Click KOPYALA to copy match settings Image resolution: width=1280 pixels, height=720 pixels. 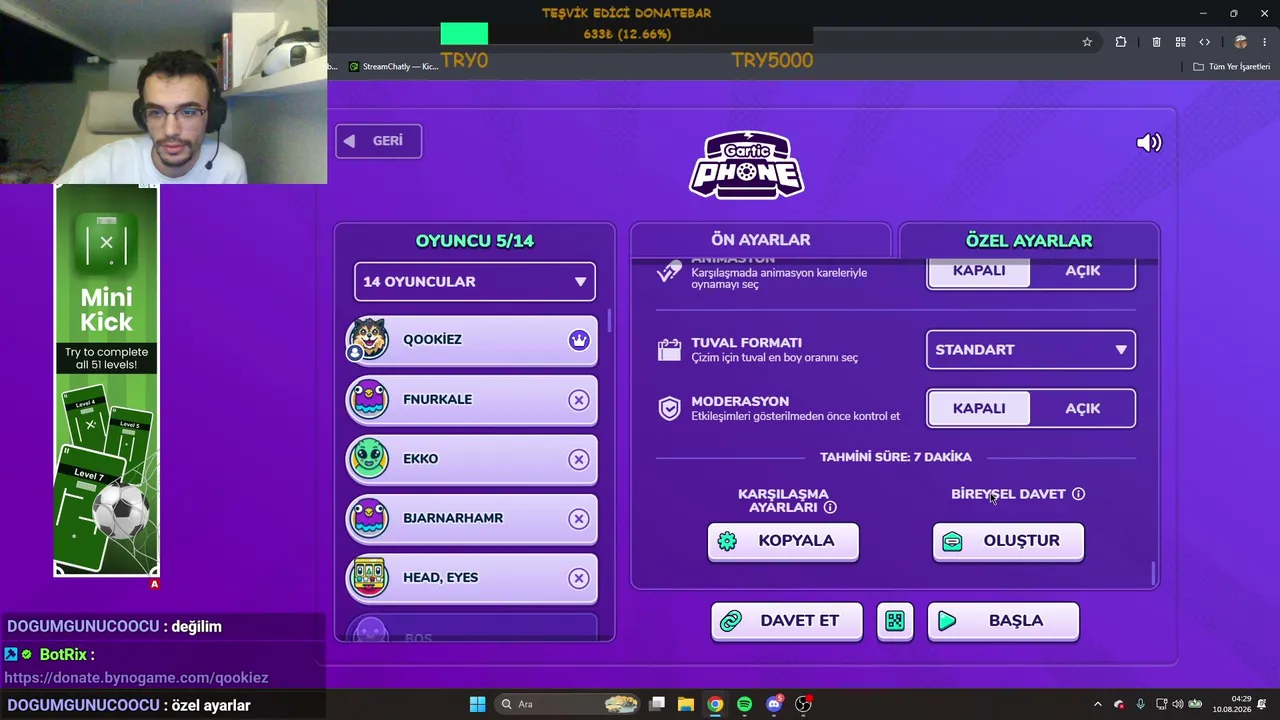click(783, 541)
